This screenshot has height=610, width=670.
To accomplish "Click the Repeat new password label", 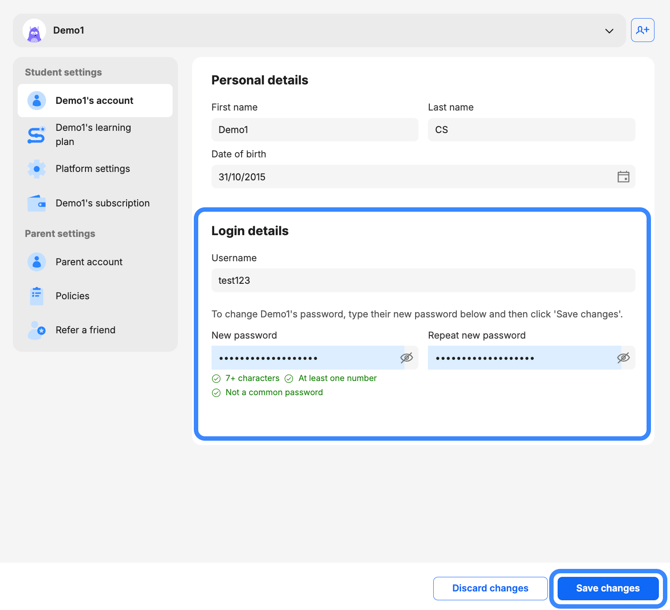I will (x=476, y=335).
